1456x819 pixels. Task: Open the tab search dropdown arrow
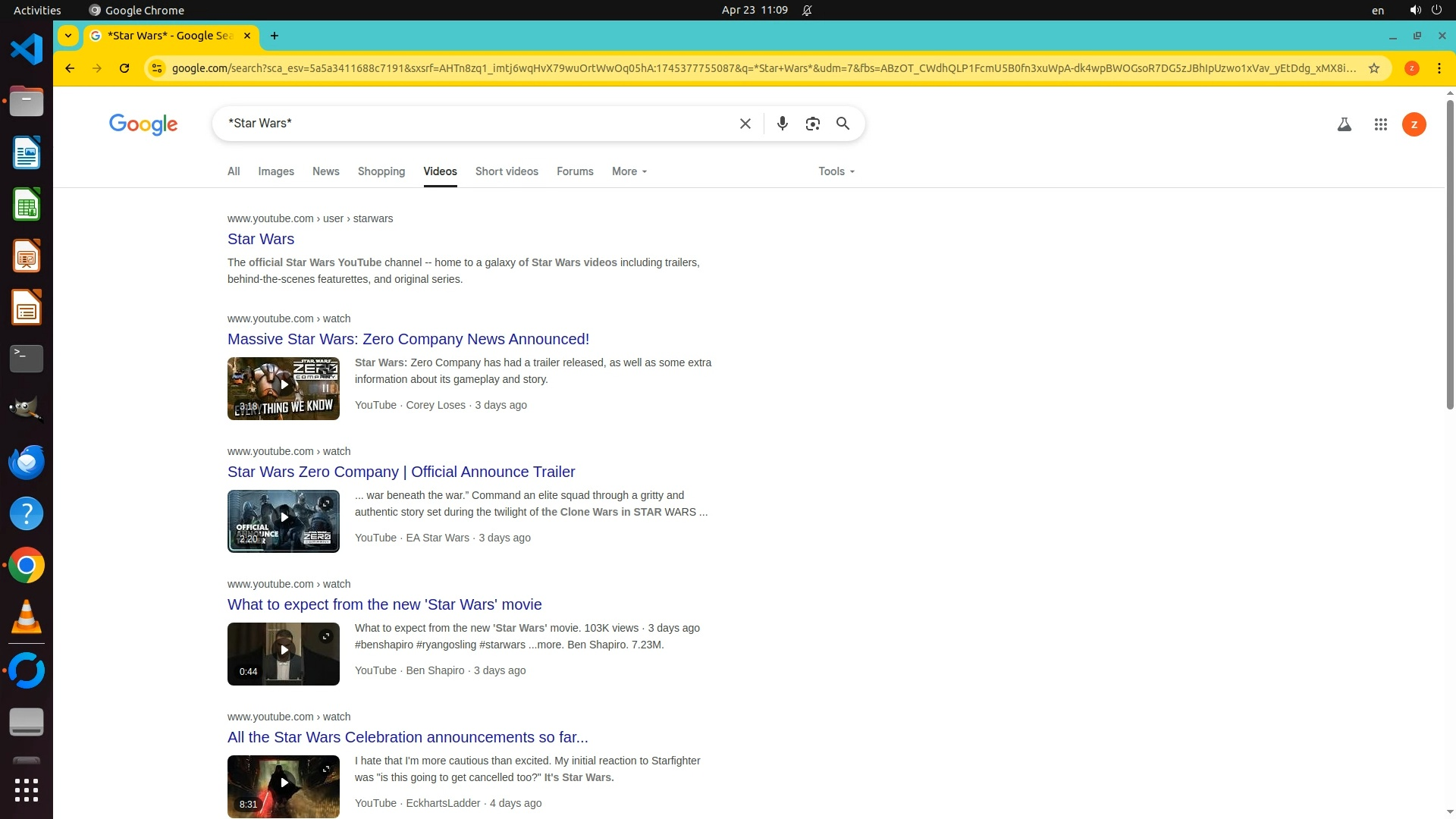point(68,36)
